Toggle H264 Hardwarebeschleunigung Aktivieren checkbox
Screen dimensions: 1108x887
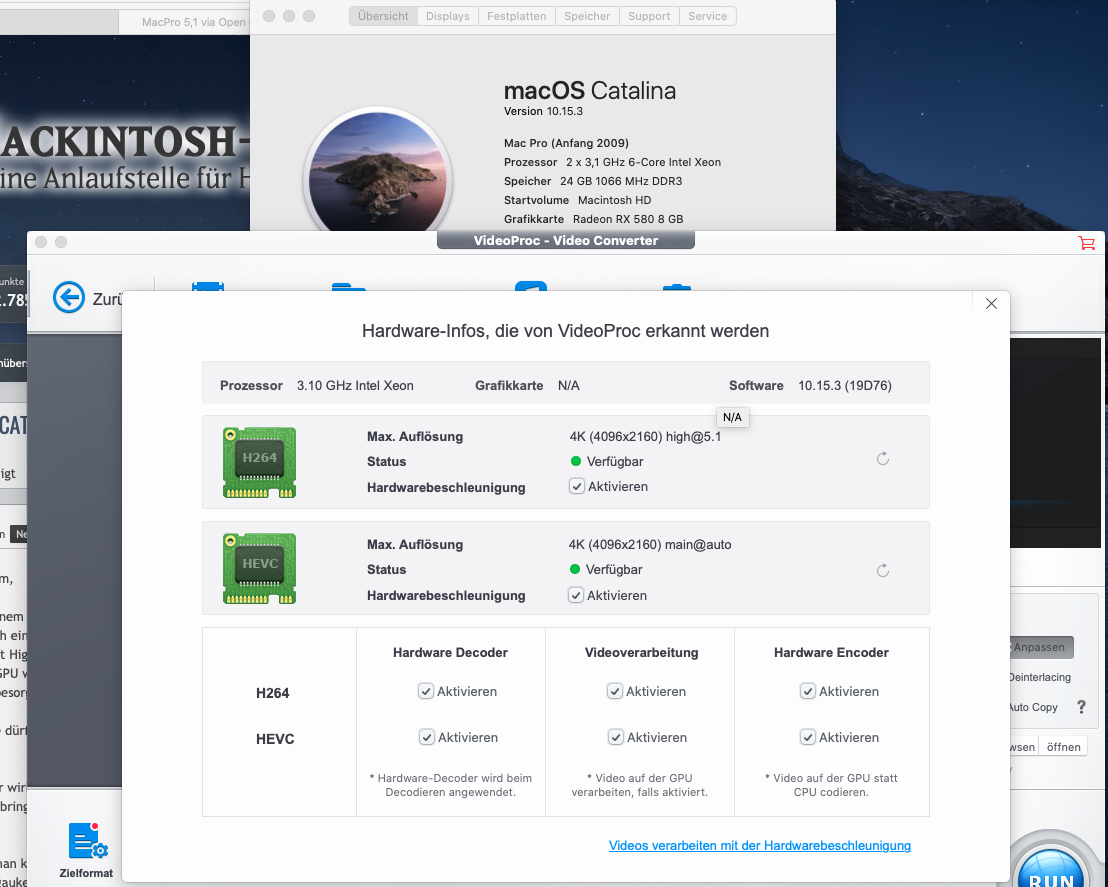[577, 486]
